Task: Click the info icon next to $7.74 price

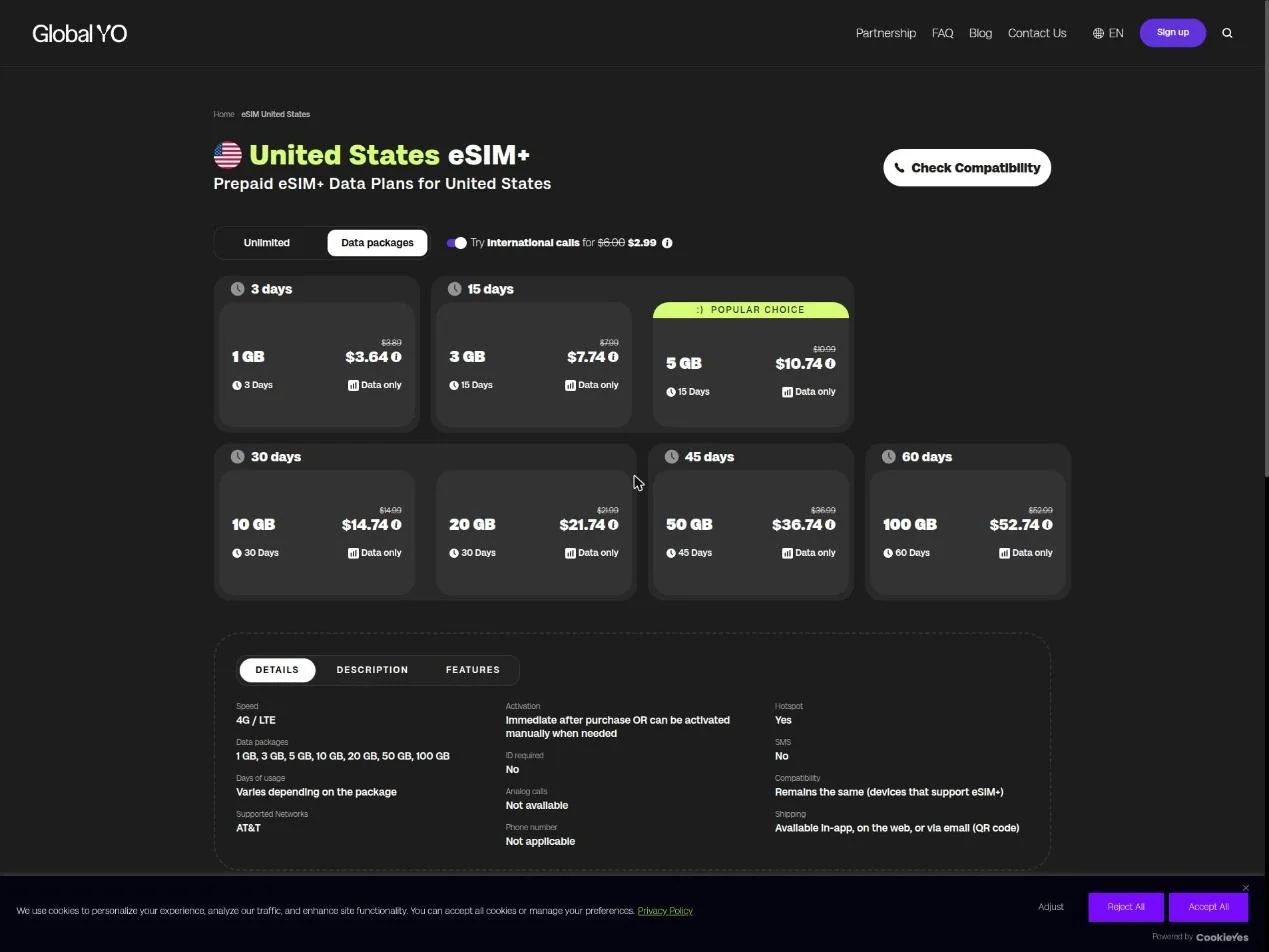Action: tap(613, 357)
